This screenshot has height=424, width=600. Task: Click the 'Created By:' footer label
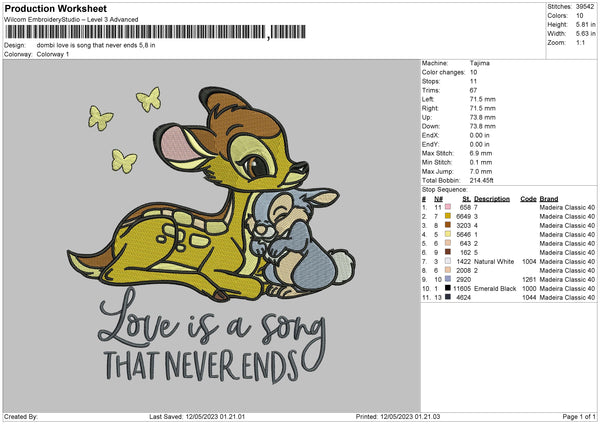(21, 416)
